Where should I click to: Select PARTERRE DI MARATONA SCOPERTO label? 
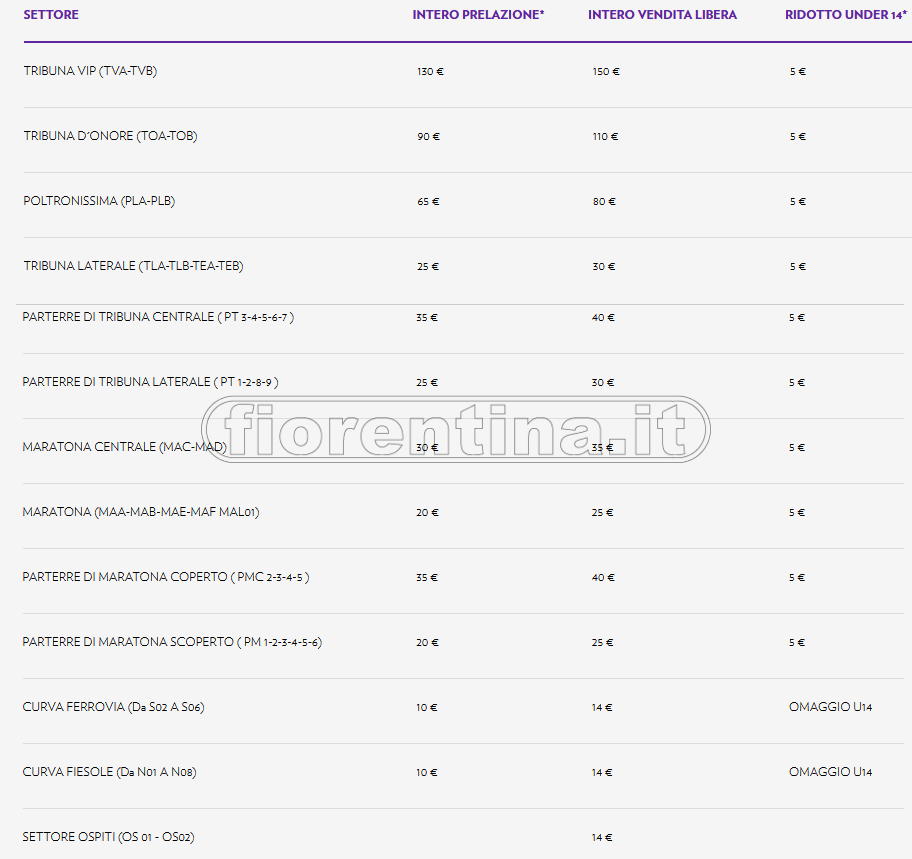(x=172, y=643)
